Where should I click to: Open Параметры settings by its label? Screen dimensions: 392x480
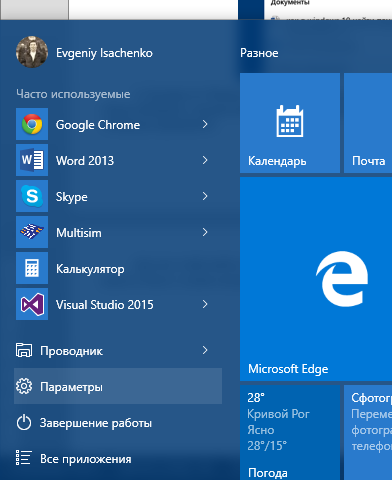pos(71,387)
